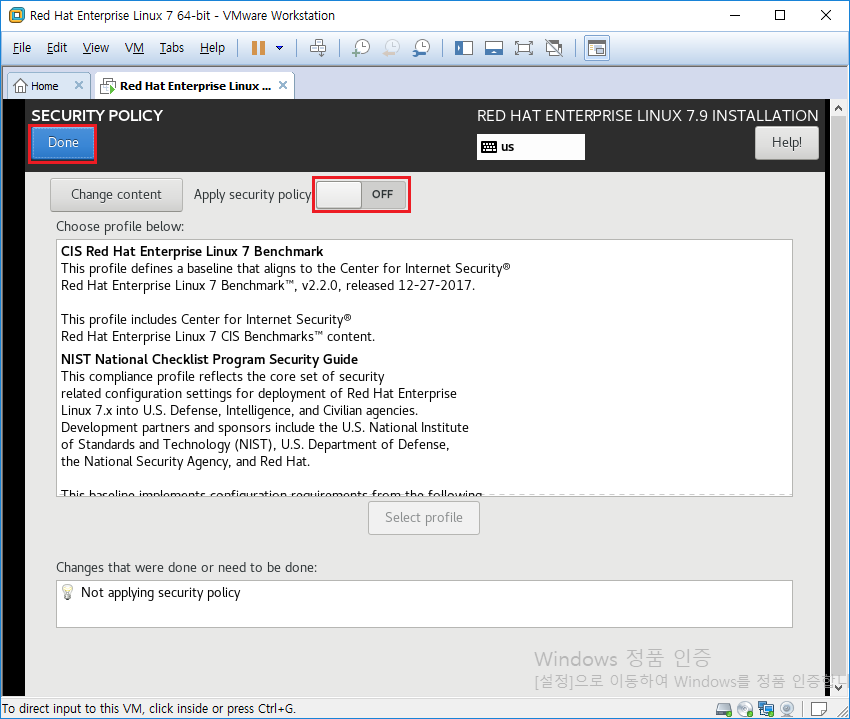The image size is (850, 719).
Task: Click the Not applying security policy message
Action: [160, 593]
